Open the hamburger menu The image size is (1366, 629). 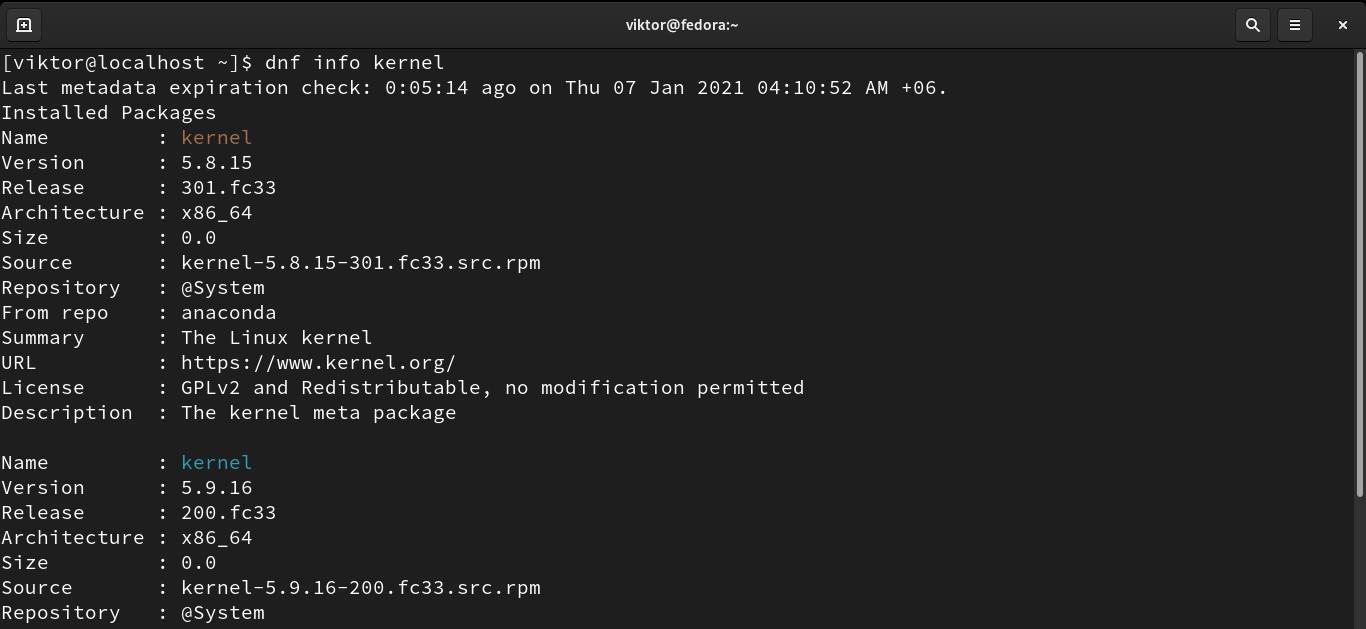tap(1295, 25)
